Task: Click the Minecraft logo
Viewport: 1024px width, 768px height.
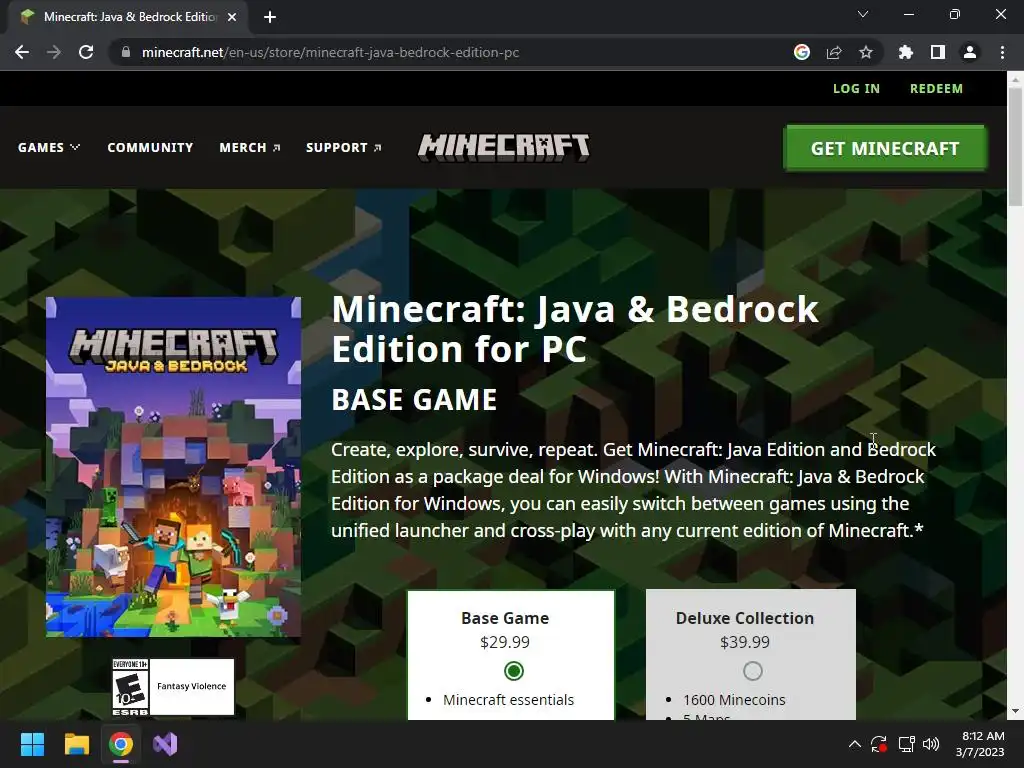Action: click(504, 148)
